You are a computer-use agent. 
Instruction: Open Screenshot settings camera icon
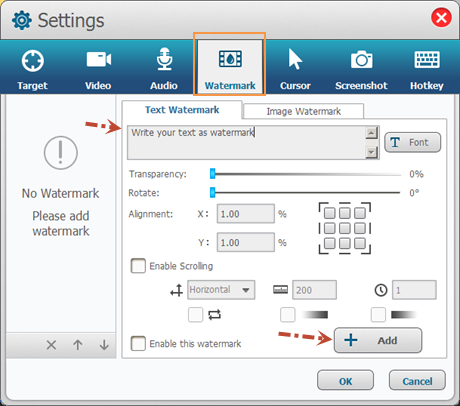click(x=361, y=60)
